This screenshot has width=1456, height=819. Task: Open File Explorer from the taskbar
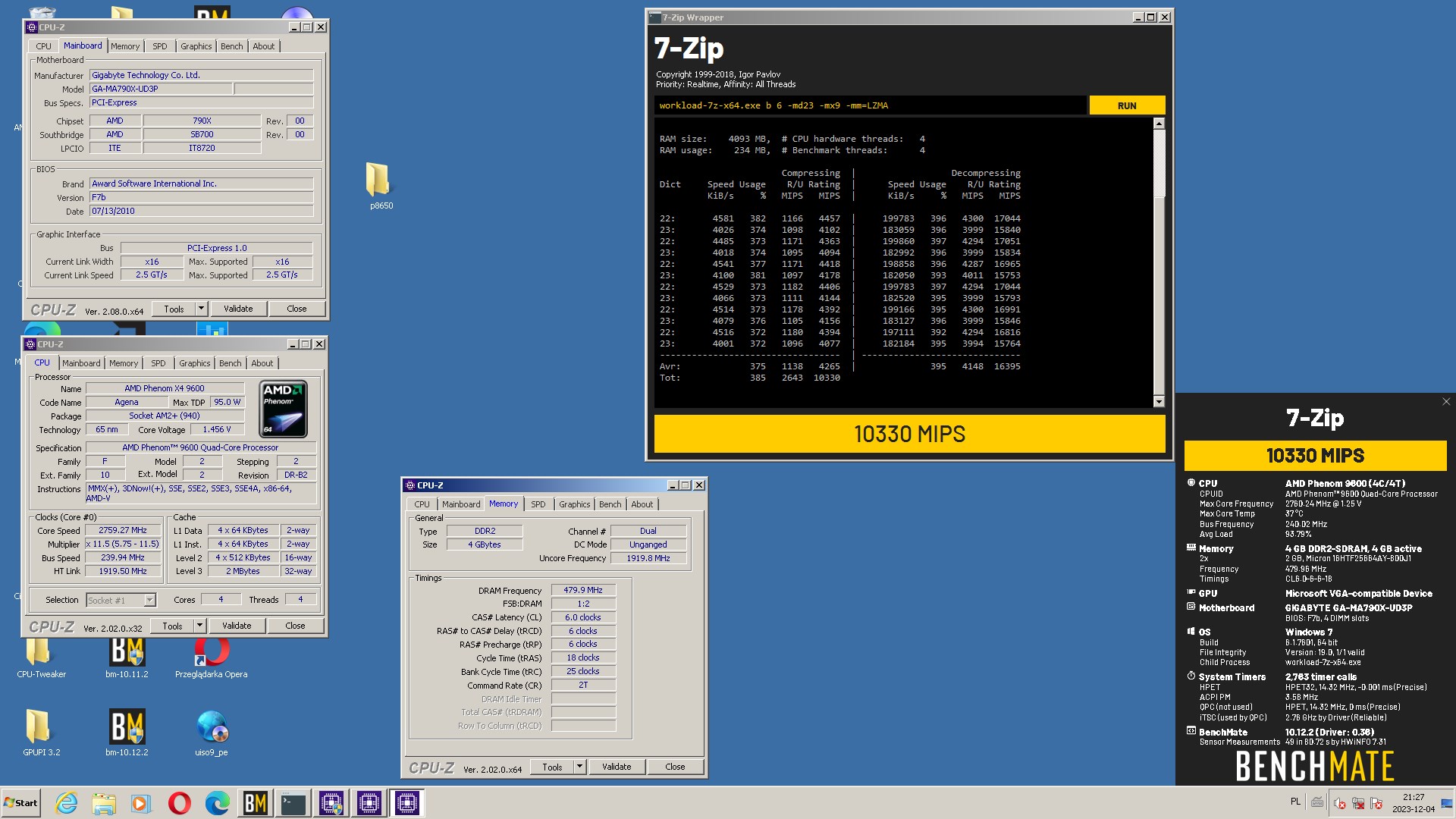(104, 802)
